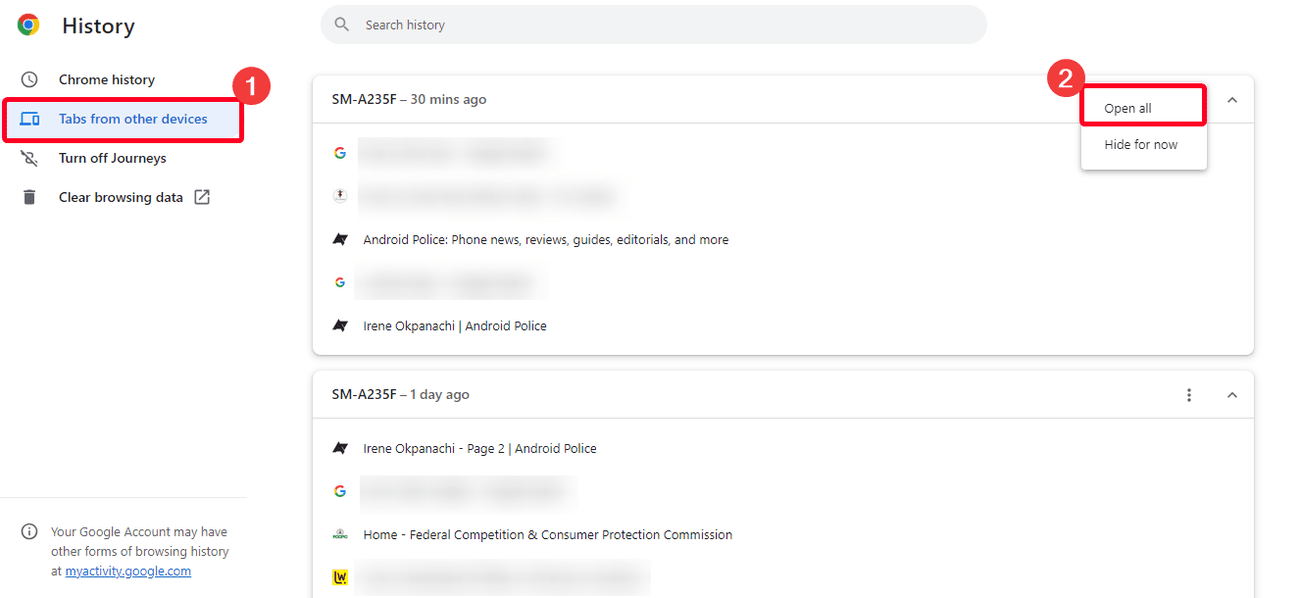Image resolution: width=1300 pixels, height=598 pixels.
Task: Click the Chrome history clock icon
Action: pos(30,80)
